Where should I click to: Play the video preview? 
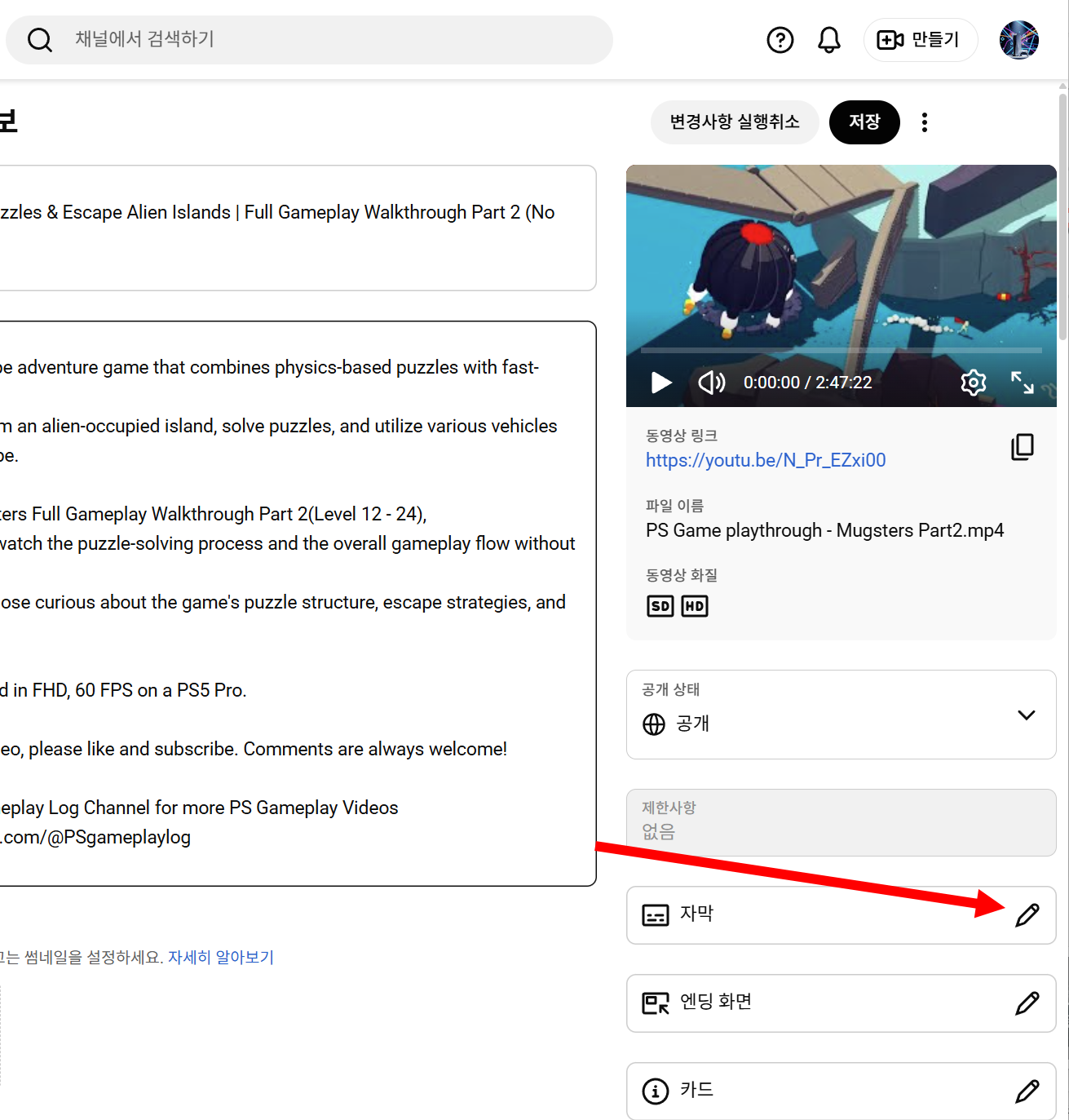661,382
